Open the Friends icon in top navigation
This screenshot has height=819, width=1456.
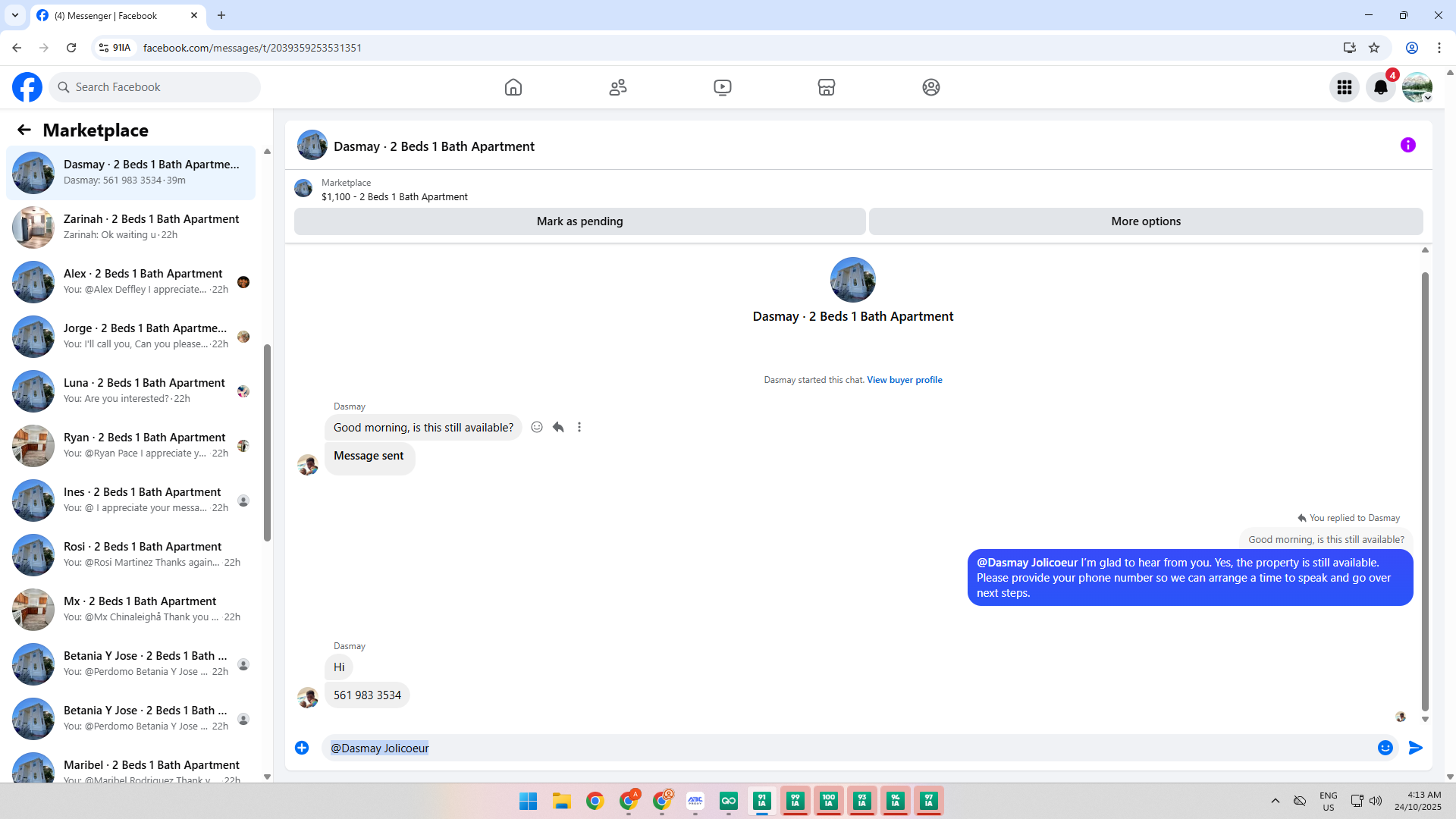coord(618,87)
